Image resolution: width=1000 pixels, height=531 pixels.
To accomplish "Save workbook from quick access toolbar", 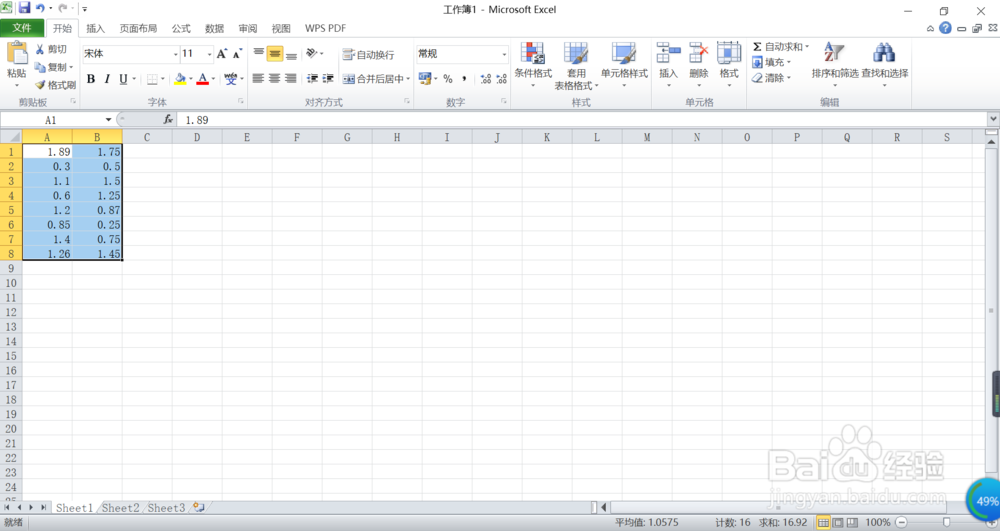I will tap(24, 8).
